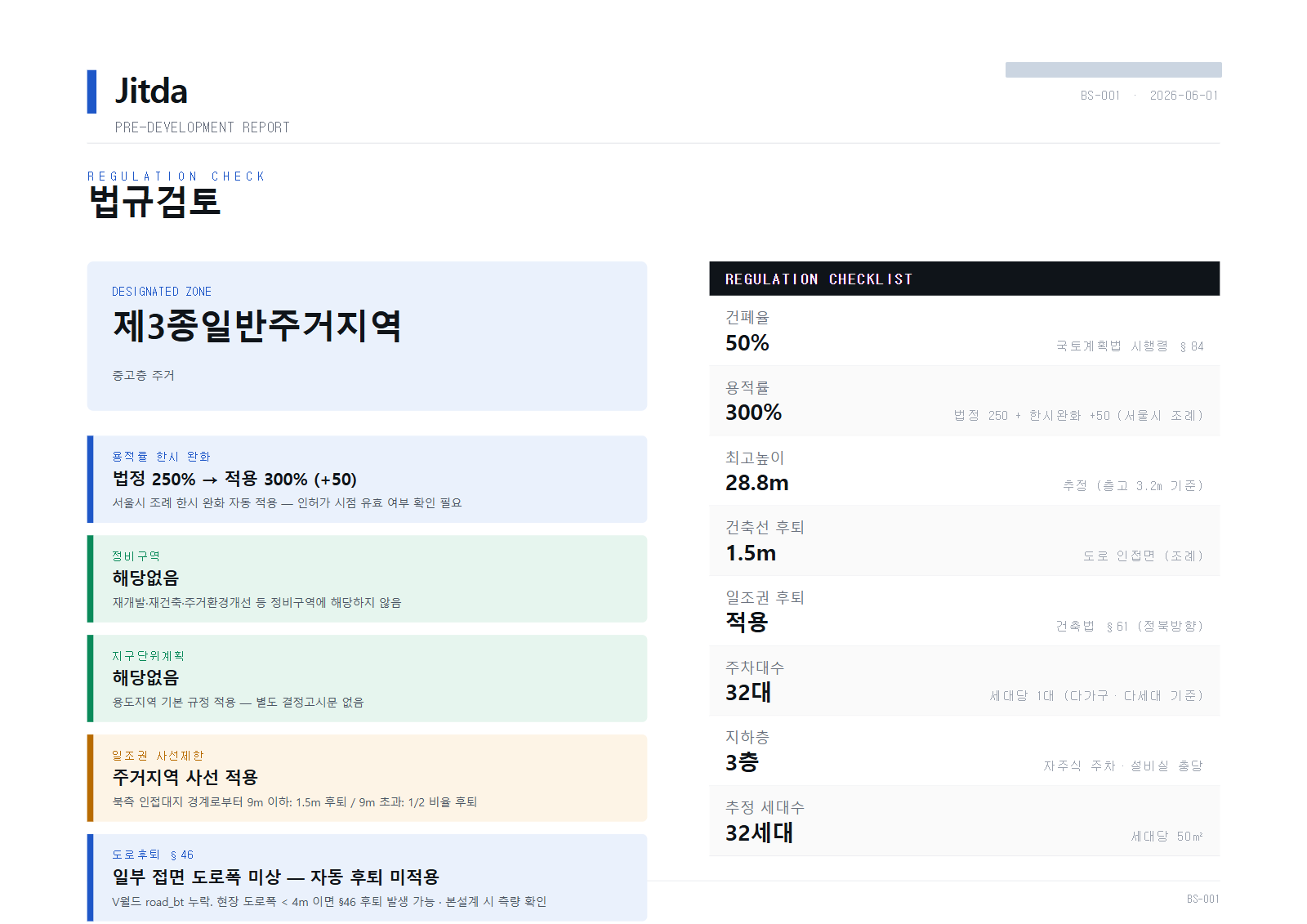Screen dimensions: 1307x924
Task: Click the 재개발·재건축·주거환경개선 note
Action: click(256, 602)
